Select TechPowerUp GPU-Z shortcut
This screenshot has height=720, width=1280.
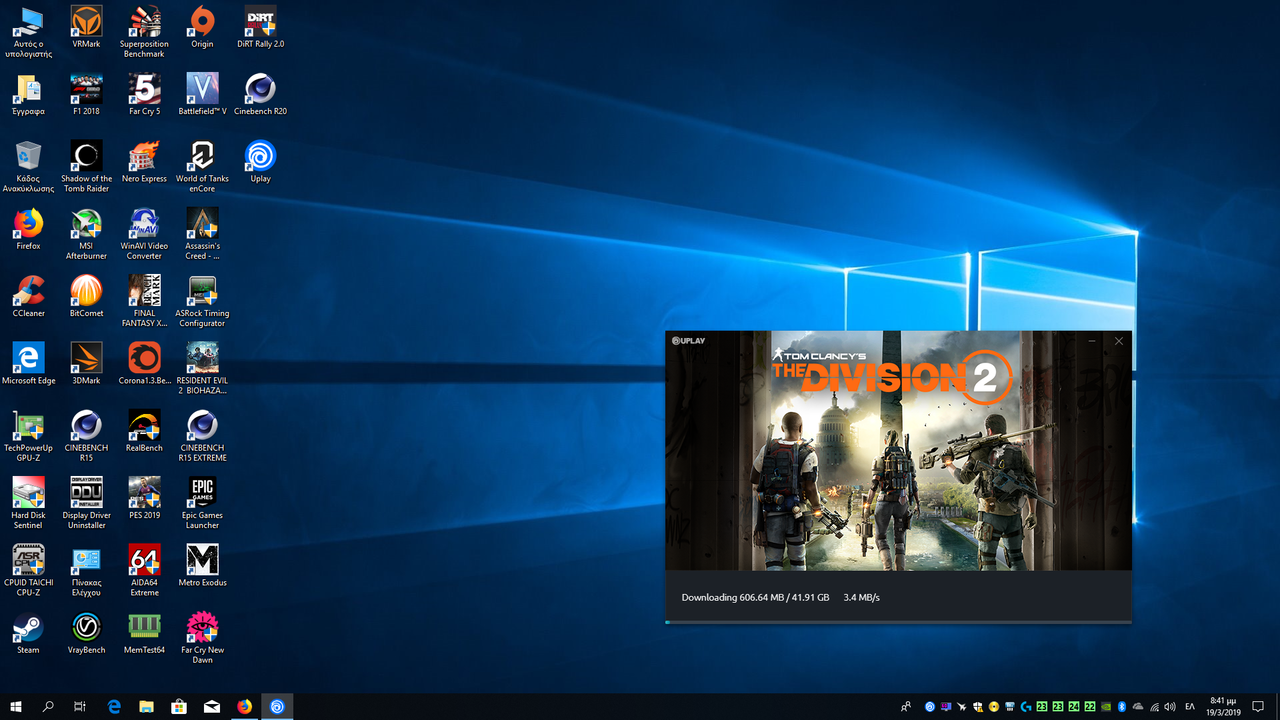(x=28, y=435)
